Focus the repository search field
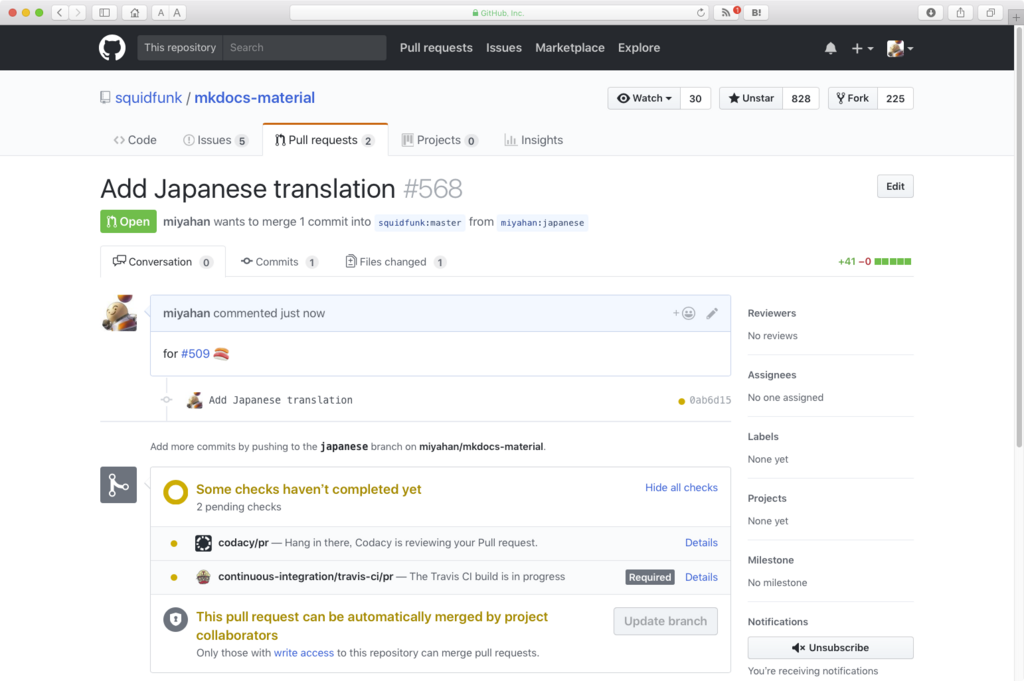The height and width of the screenshot is (681, 1024). tap(304, 48)
